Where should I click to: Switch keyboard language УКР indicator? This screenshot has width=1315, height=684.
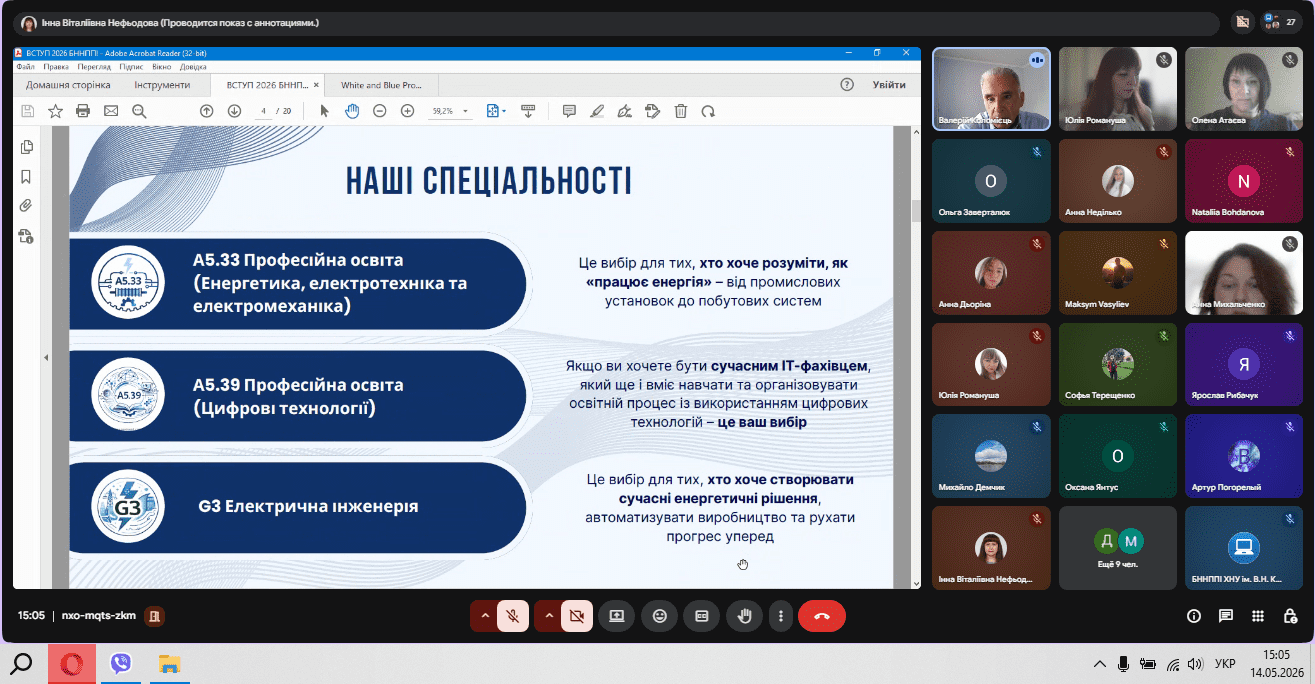point(1224,663)
